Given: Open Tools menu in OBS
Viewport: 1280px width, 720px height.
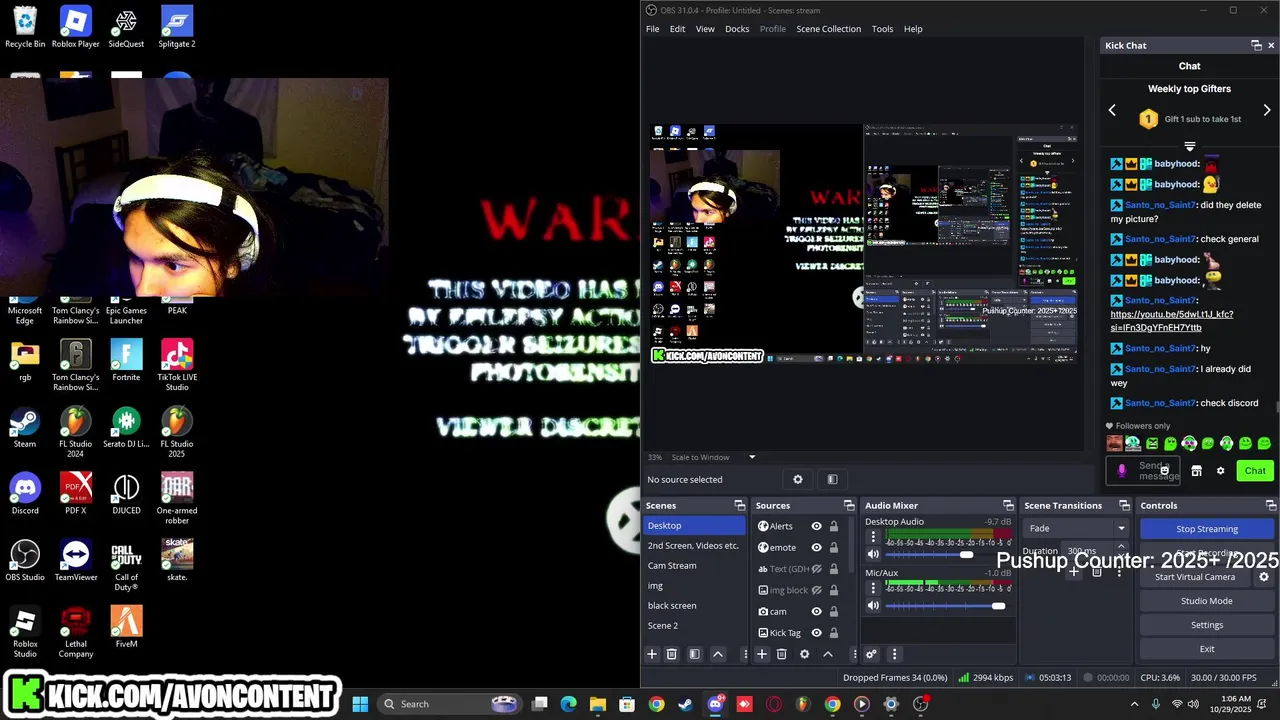Looking at the screenshot, I should [882, 29].
